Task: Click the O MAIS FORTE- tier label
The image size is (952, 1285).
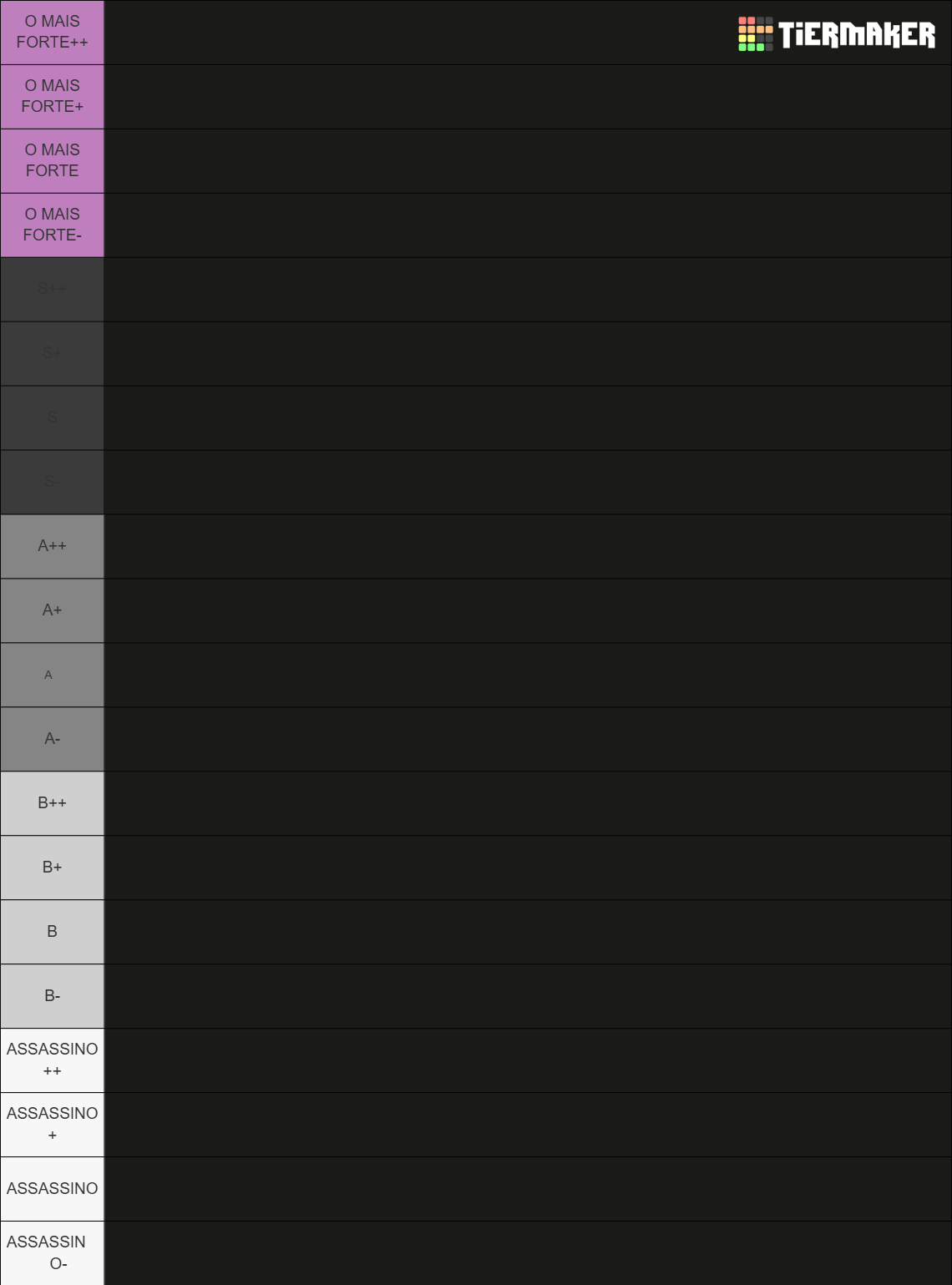Action: pyautogui.click(x=52, y=225)
